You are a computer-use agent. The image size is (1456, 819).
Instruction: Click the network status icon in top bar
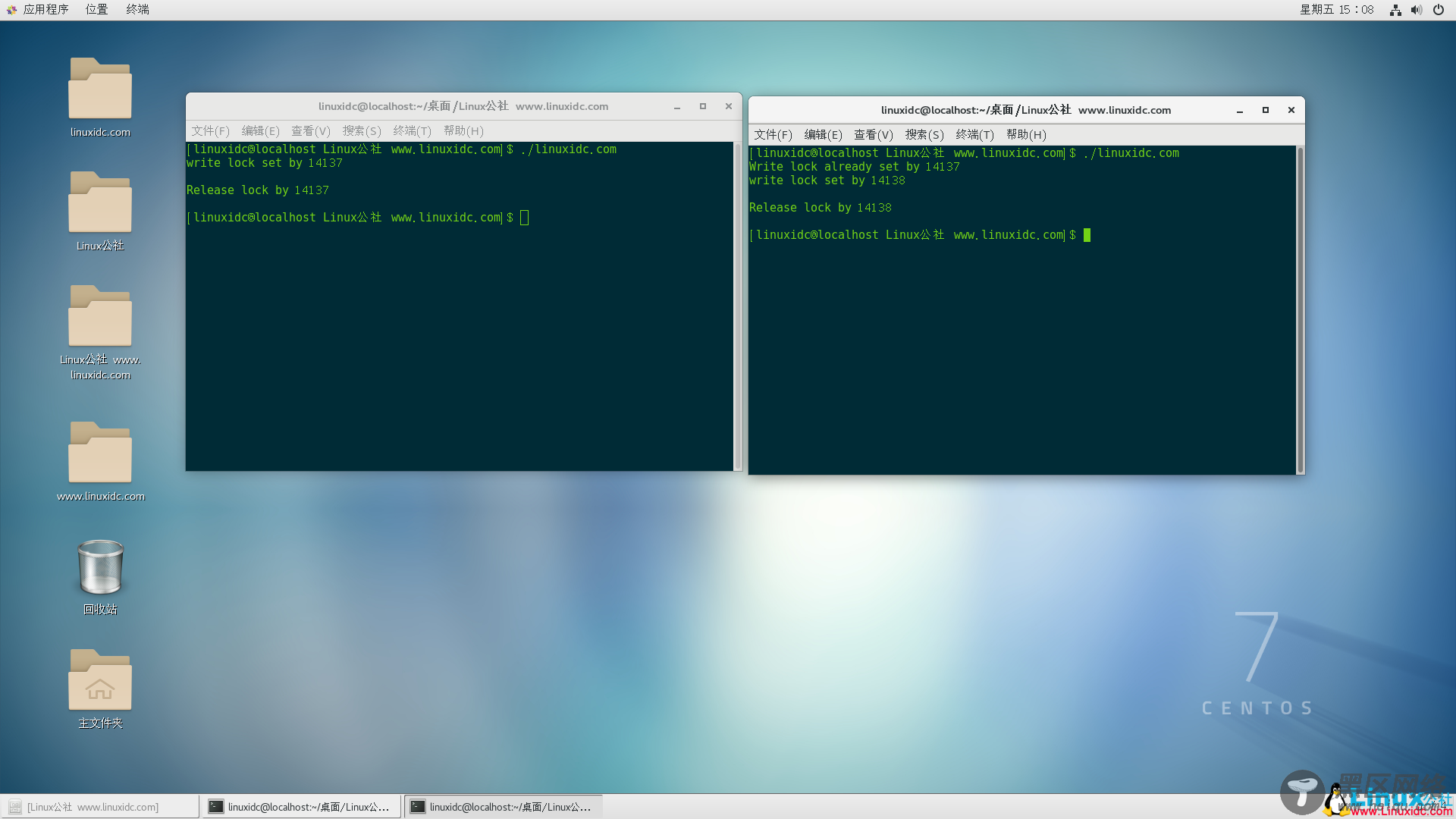[x=1395, y=10]
